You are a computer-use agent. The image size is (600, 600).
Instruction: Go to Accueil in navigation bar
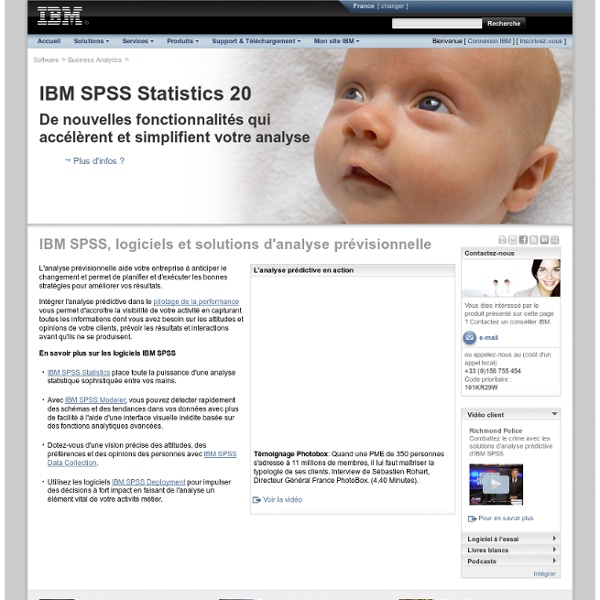49,41
